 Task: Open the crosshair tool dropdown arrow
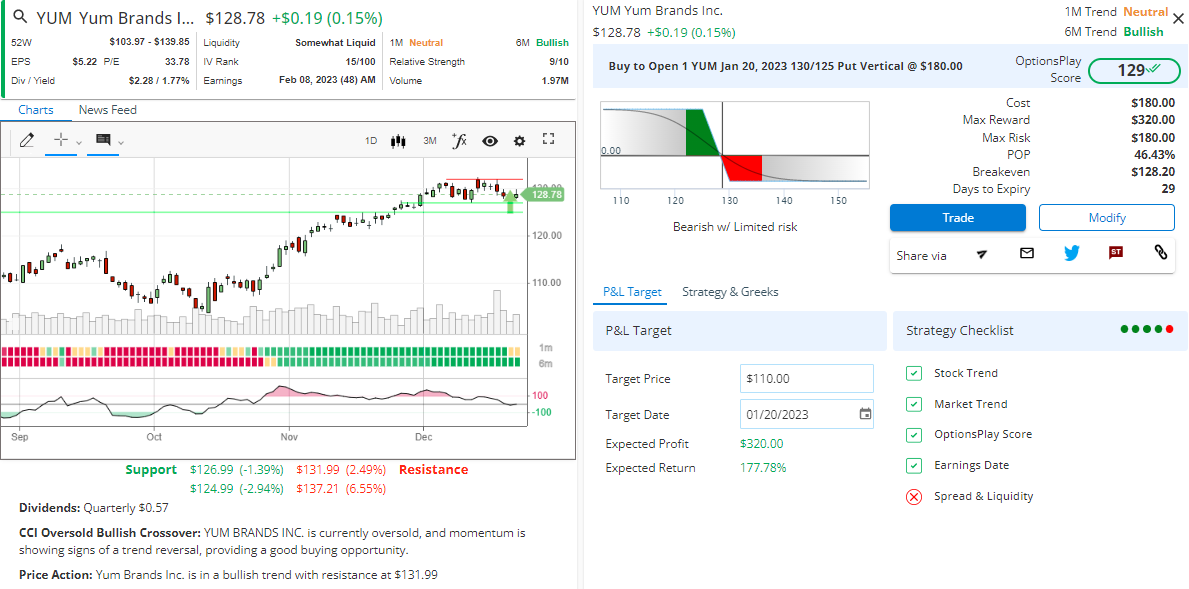click(x=79, y=142)
